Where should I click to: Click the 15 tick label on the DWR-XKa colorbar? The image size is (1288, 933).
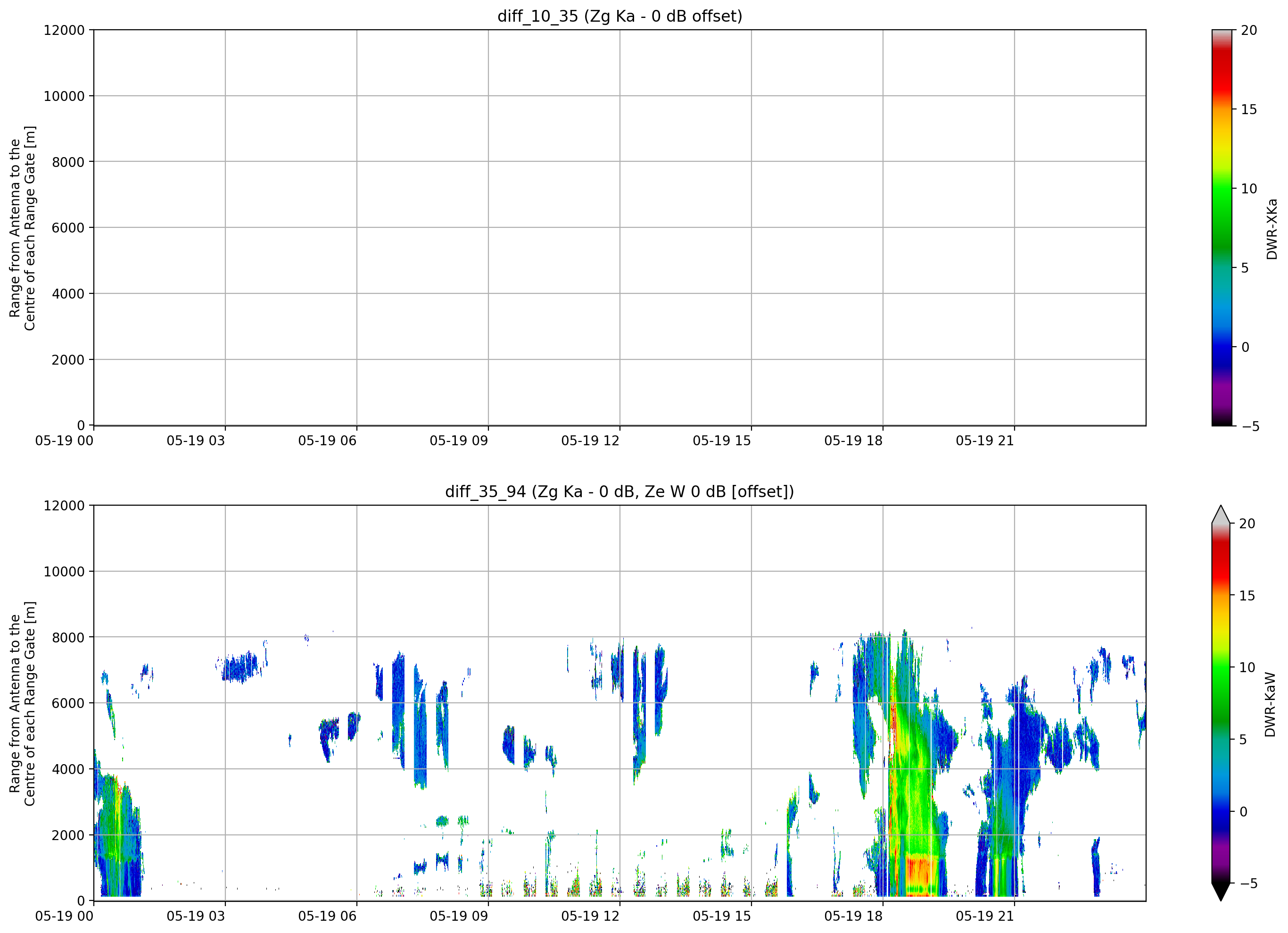point(1249,109)
